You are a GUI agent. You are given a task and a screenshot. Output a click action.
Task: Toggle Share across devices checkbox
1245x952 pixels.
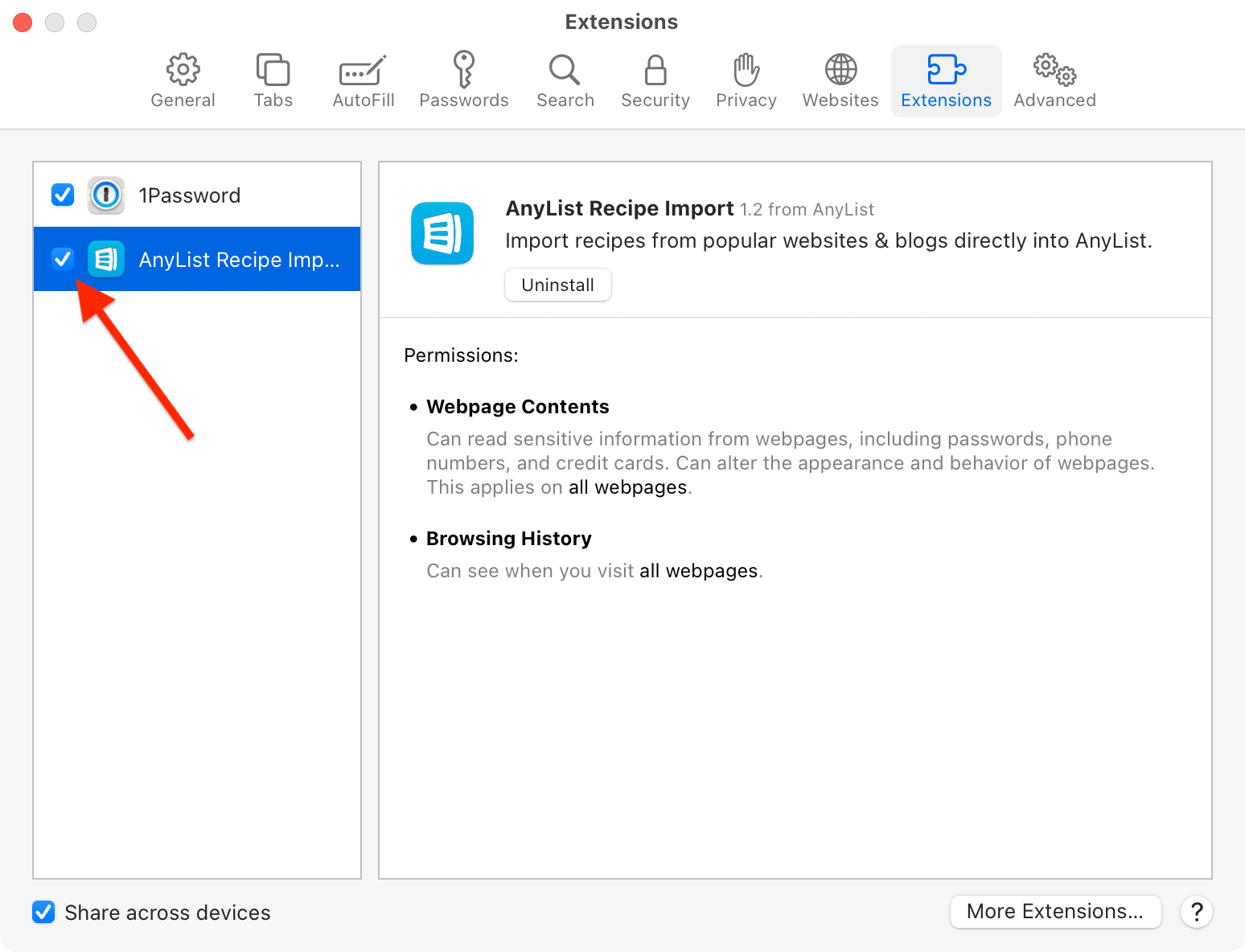(43, 912)
